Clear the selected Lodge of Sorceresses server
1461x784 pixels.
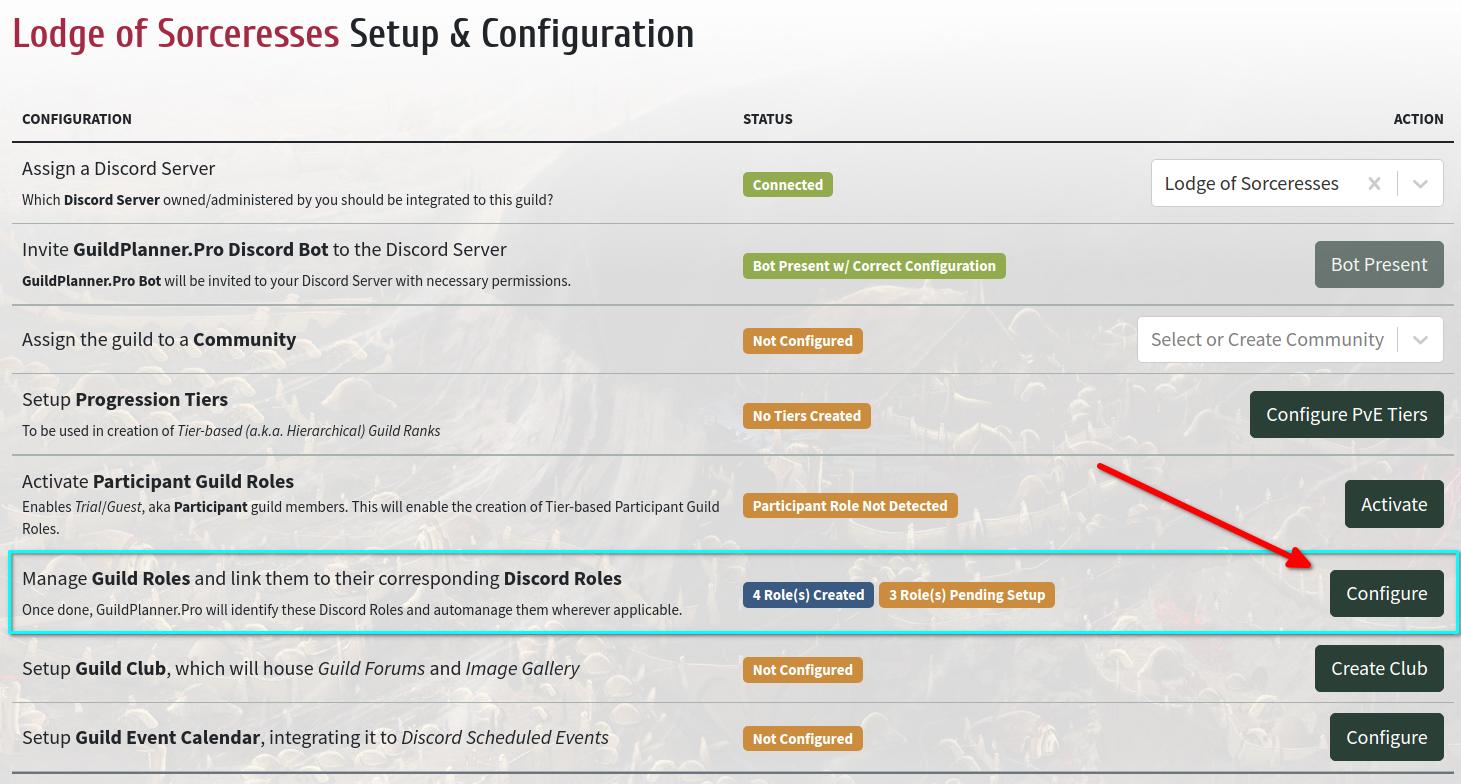coord(1374,184)
